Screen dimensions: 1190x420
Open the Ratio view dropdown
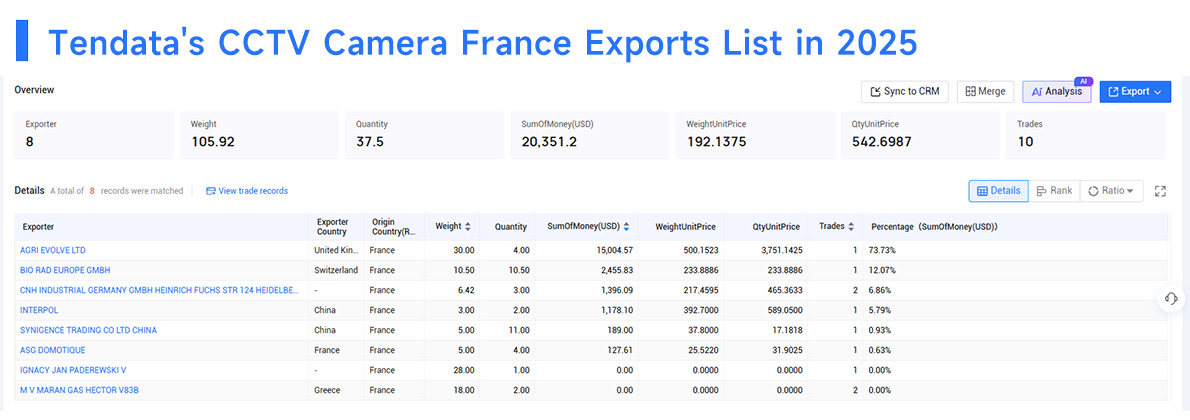click(1112, 191)
